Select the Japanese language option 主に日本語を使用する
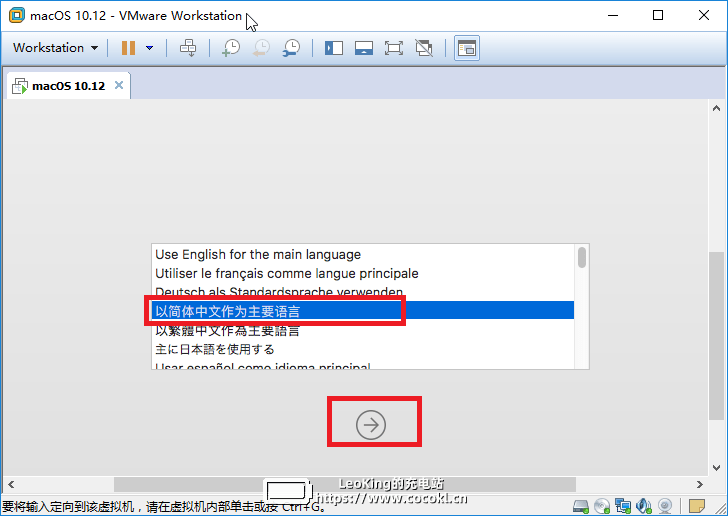728x516 pixels. 363,349
